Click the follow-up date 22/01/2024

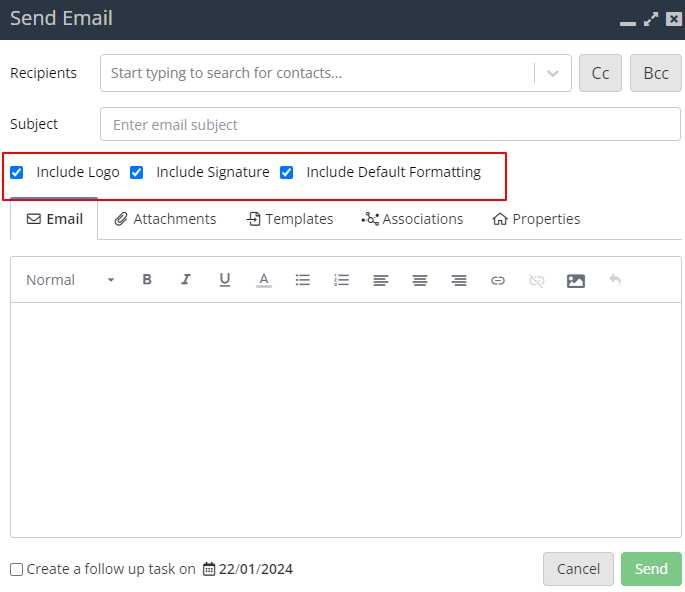[256, 569]
